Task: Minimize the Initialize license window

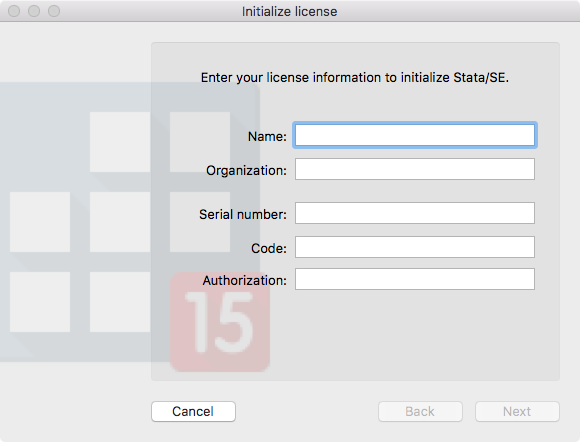Action: [x=34, y=11]
